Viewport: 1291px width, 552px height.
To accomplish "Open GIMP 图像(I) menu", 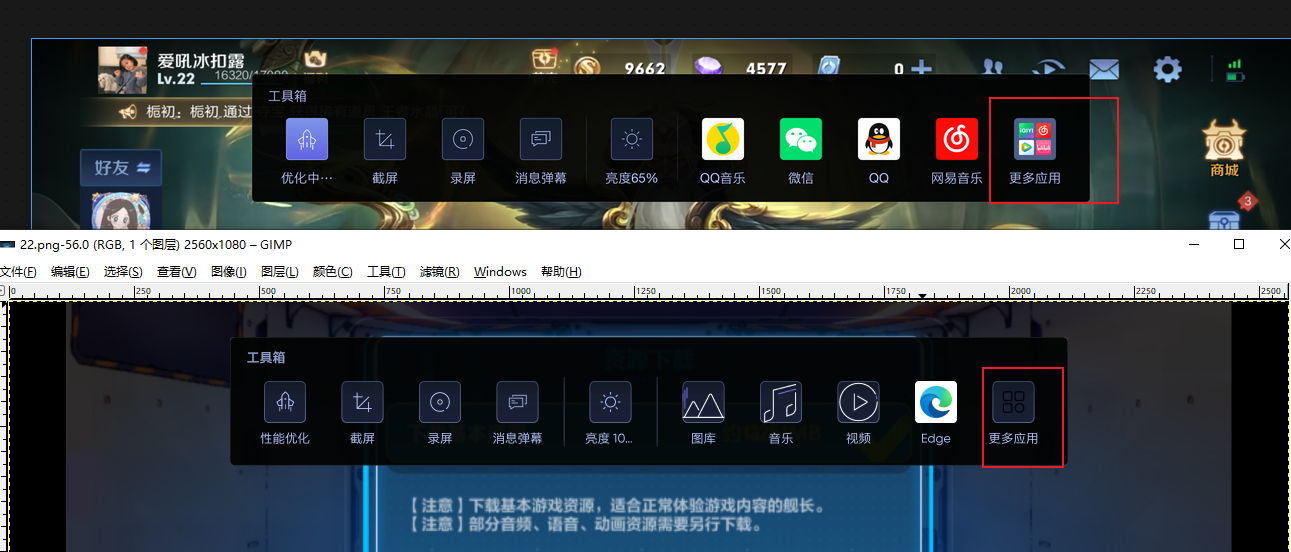I will [229, 272].
